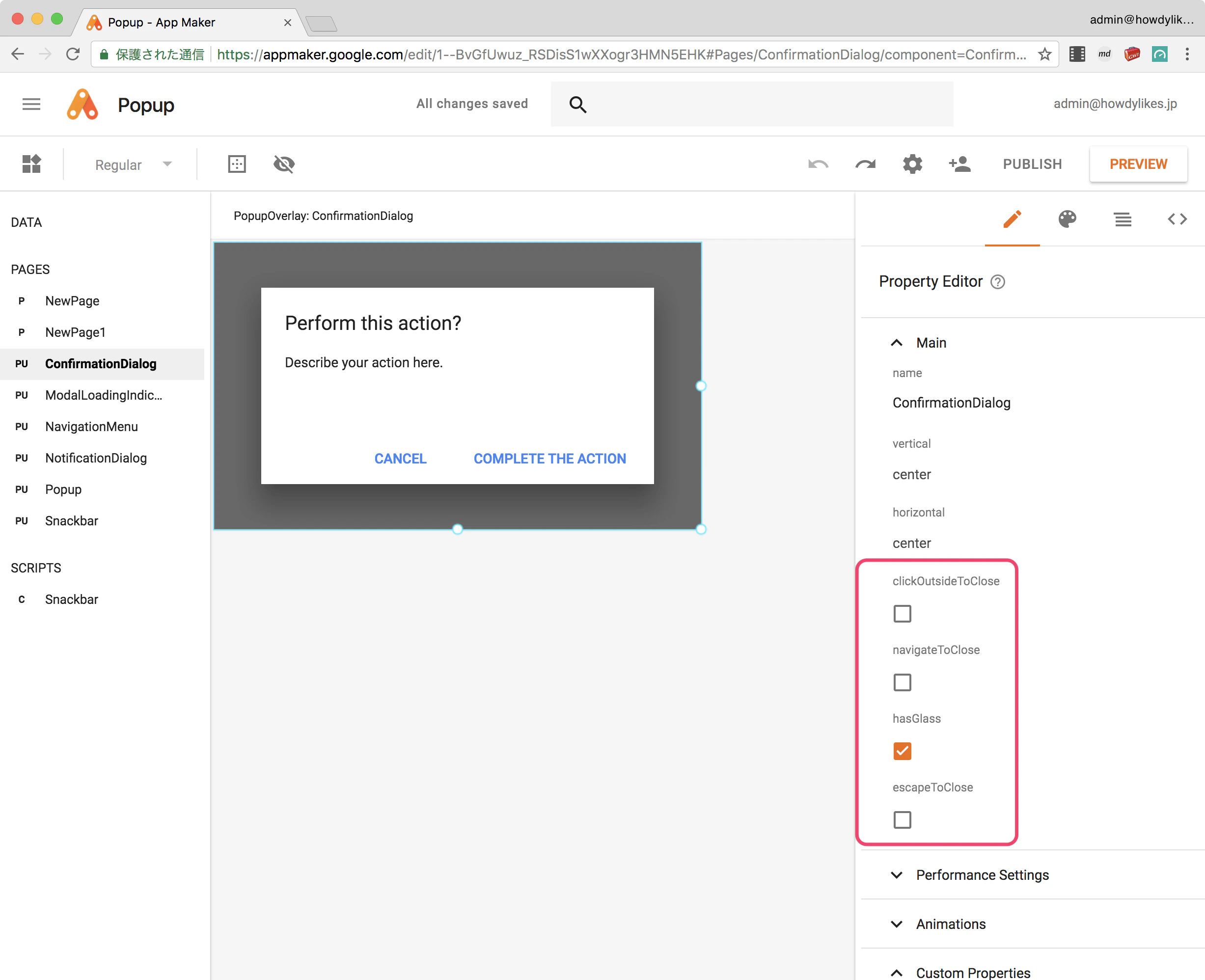Click the PUBLISH button
Screen dimensions: 1205x980
pos(1032,164)
